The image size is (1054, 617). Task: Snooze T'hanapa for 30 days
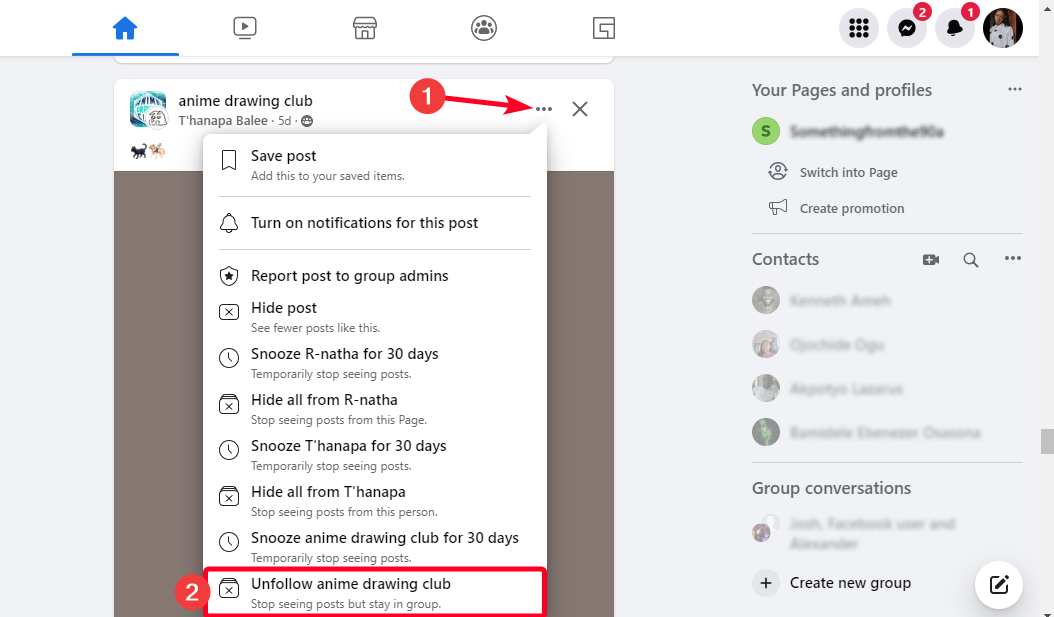(348, 446)
